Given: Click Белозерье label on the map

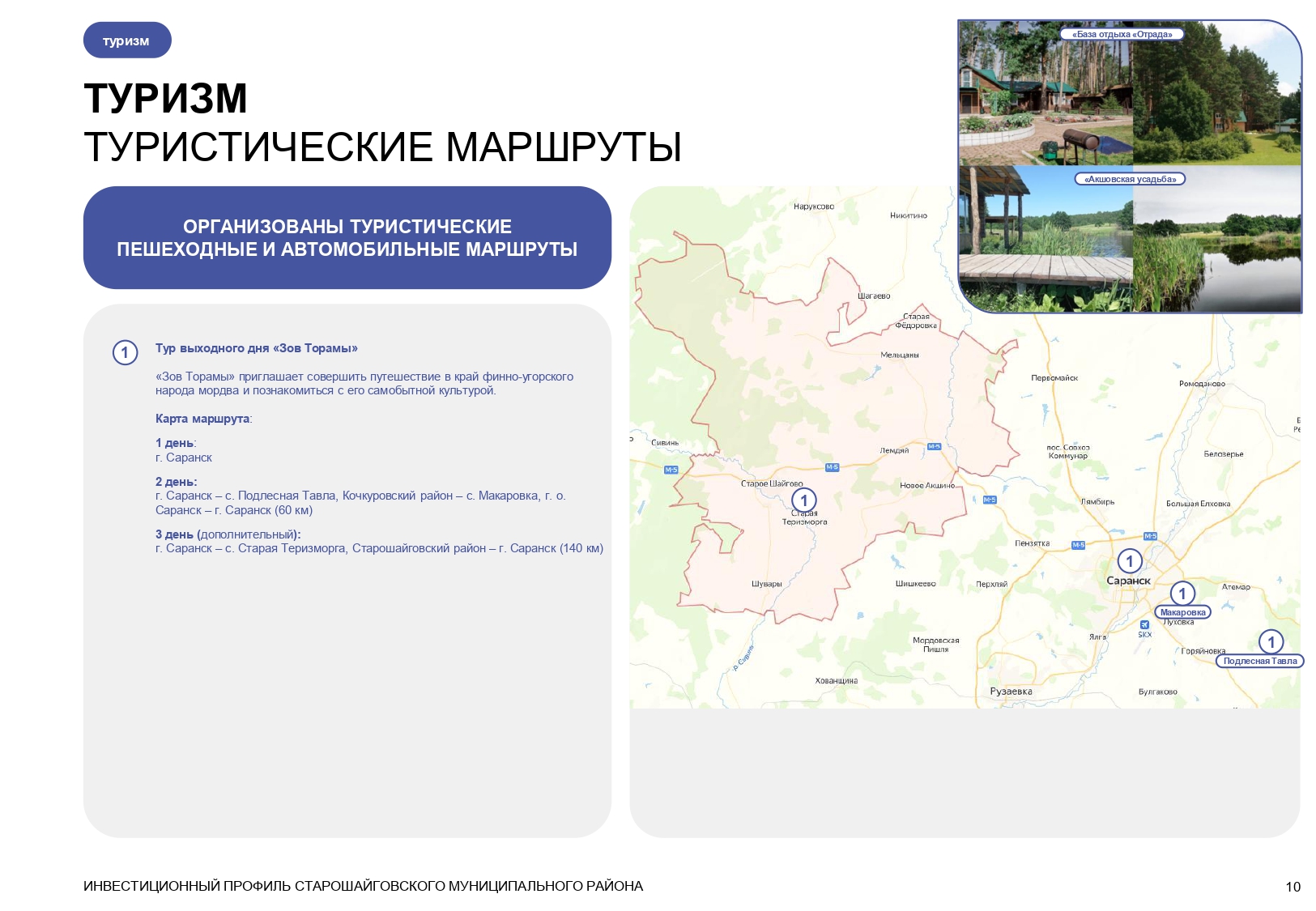Looking at the screenshot, I should [x=1223, y=454].
